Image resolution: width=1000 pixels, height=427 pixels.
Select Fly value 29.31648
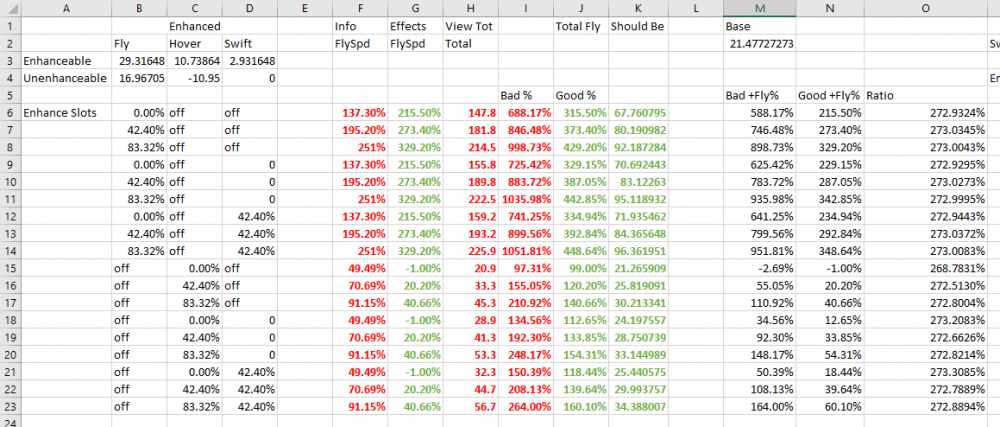139,61
